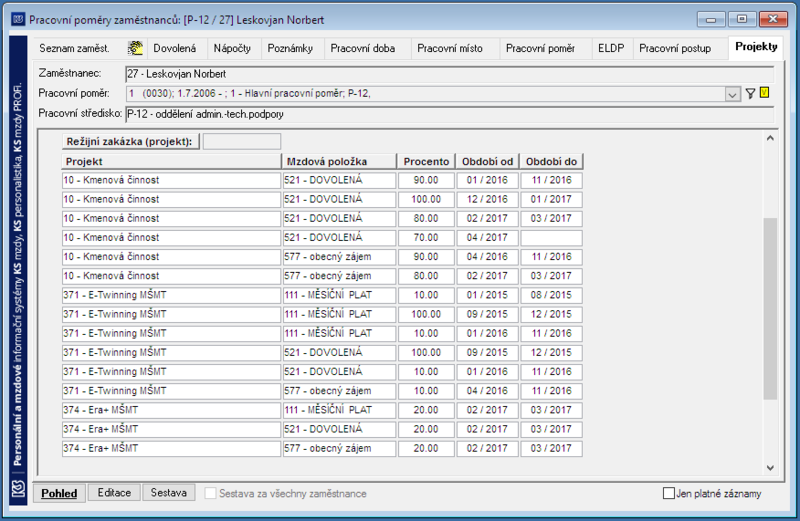
Task: Click the Sestava button
Action: tap(168, 493)
